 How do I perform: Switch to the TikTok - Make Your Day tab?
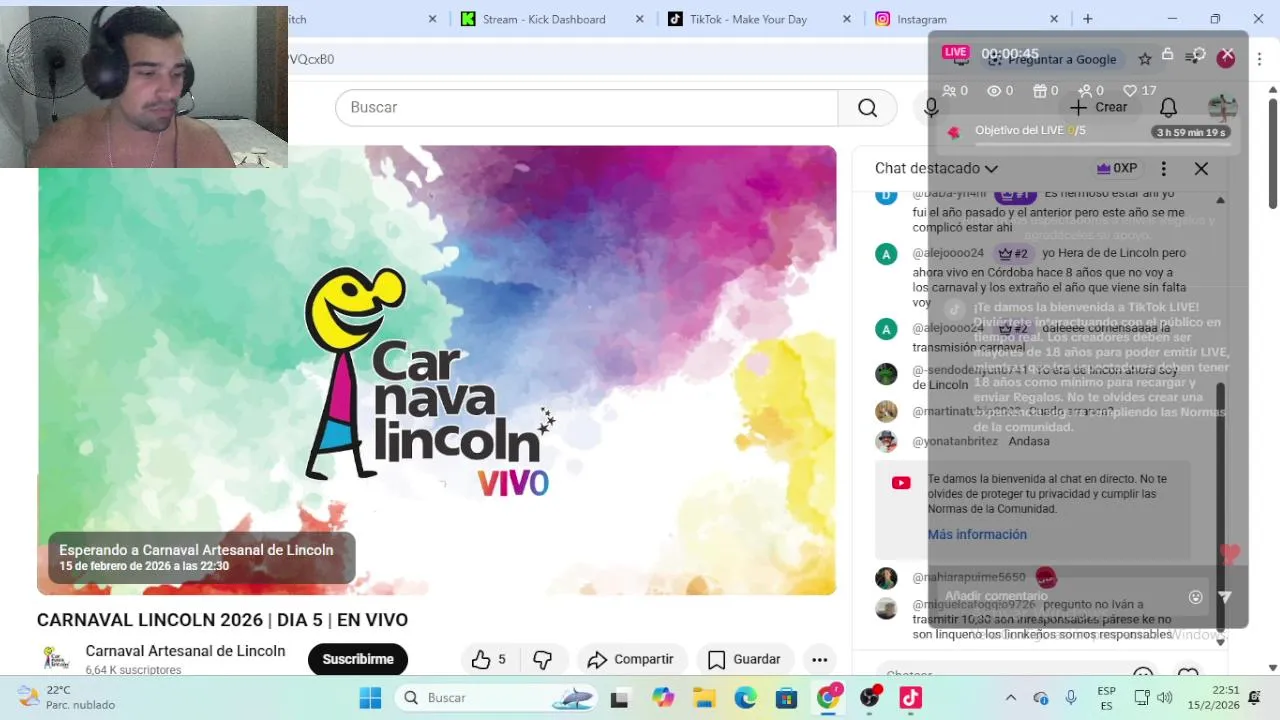750,19
